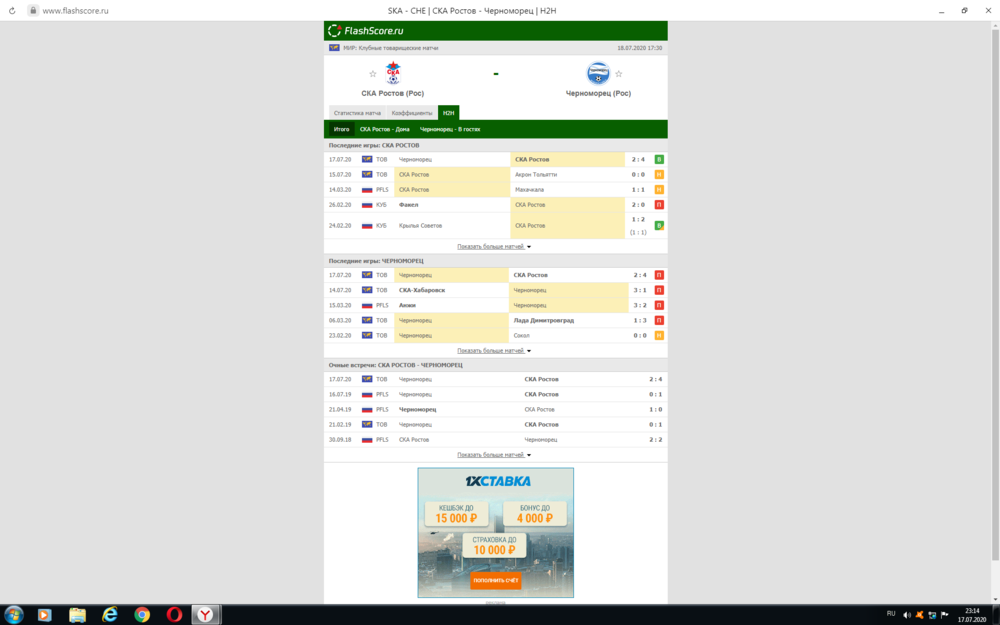Add Черноморец to favorites via star
The width and height of the screenshot is (1000, 625).
(x=618, y=74)
